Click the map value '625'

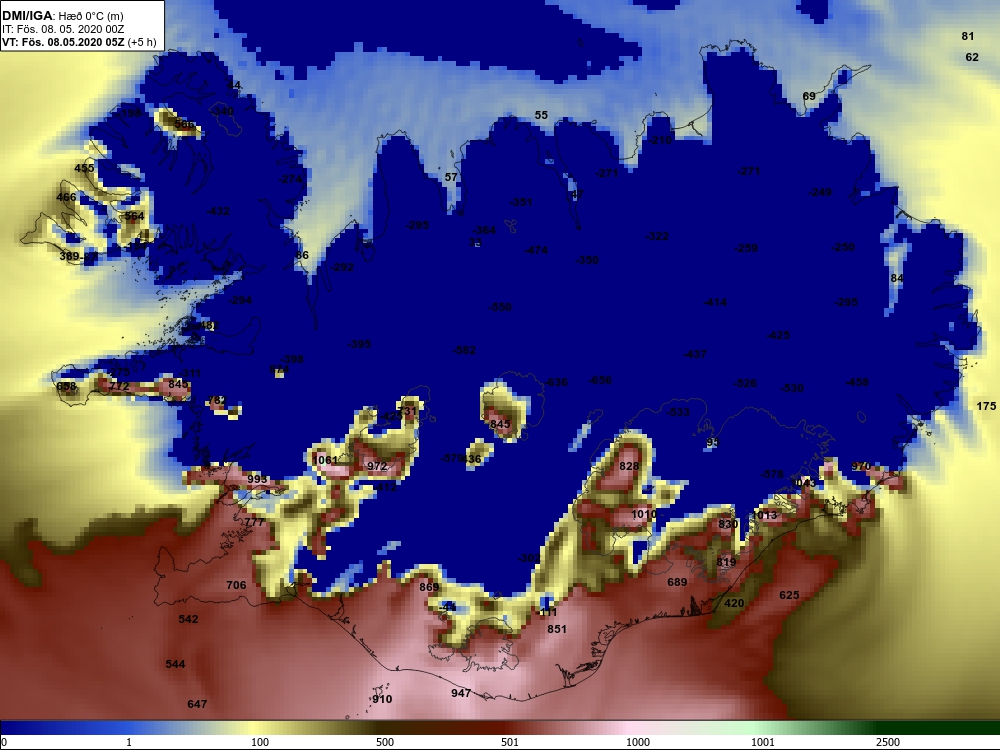(789, 594)
